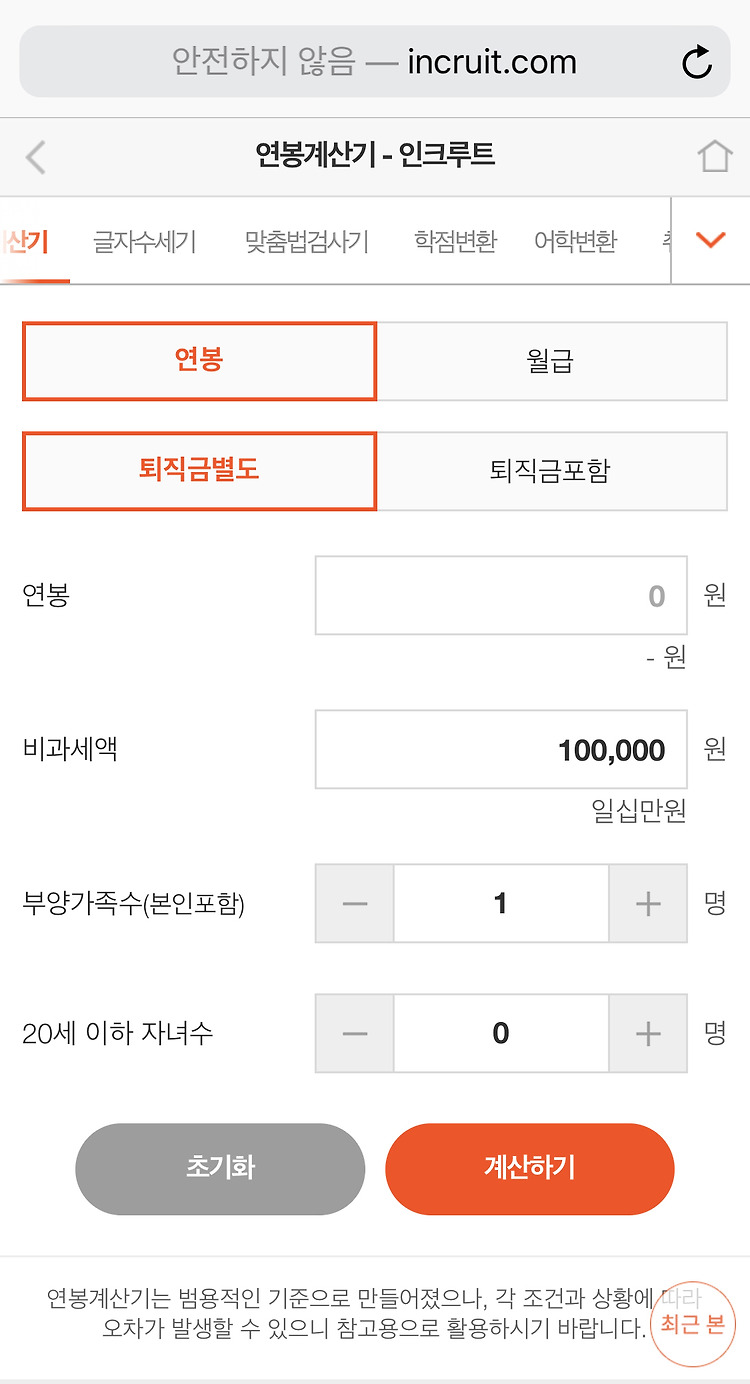Increase 20세 이하 자녀수 with plus
Viewport: 750px width, 1384px height.
(648, 1033)
